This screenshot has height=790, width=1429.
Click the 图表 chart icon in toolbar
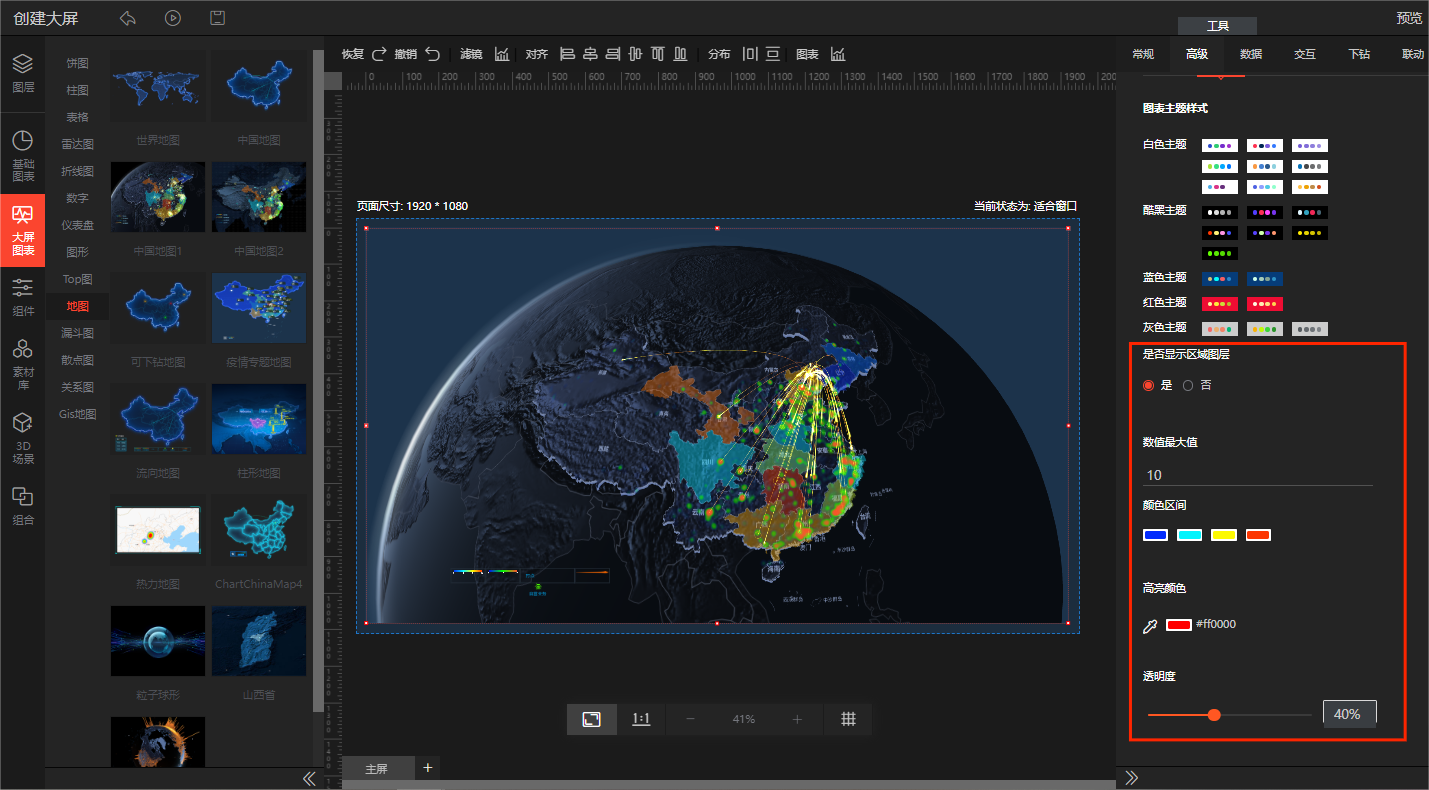click(838, 54)
